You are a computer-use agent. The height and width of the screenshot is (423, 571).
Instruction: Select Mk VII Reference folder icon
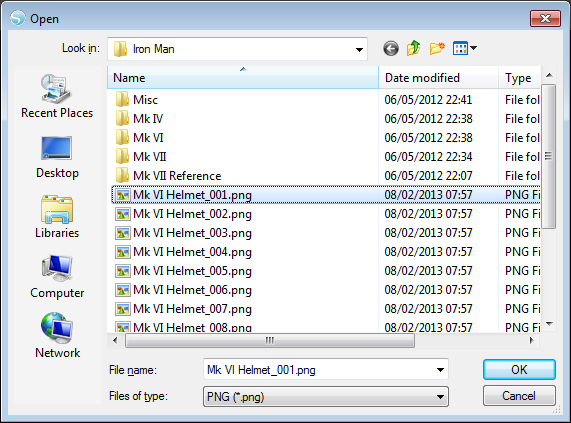[x=122, y=175]
